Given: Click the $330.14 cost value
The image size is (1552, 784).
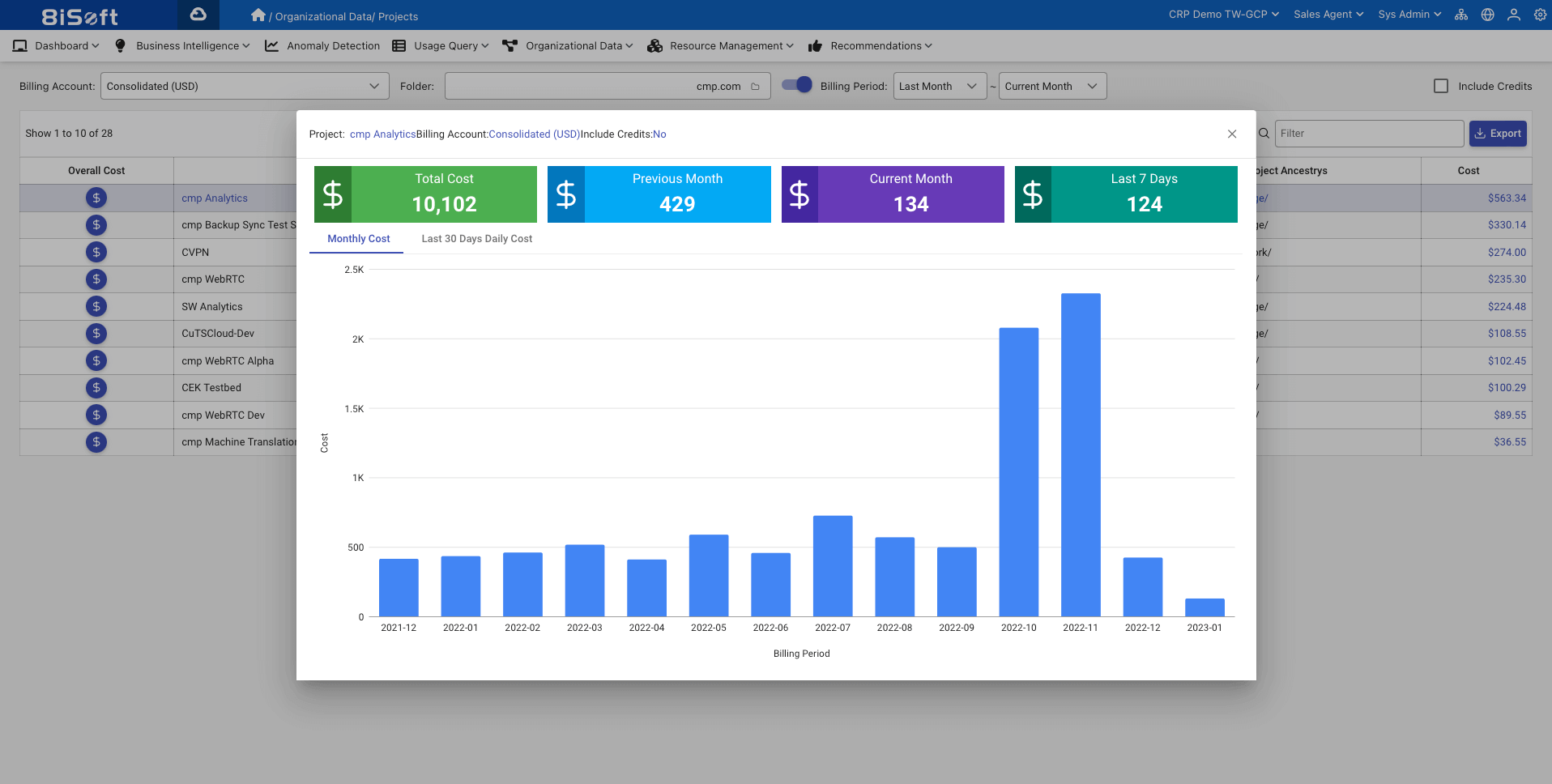Looking at the screenshot, I should click(x=1507, y=225).
